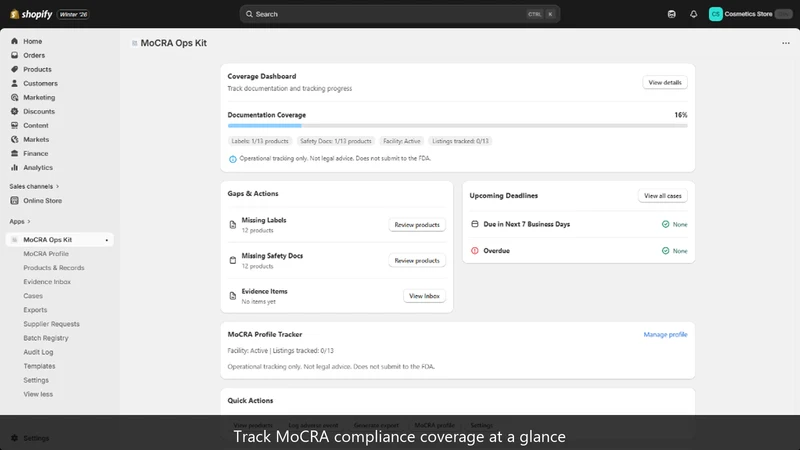800x450 pixels.
Task: Click the Evidence Items file icon
Action: coord(233,296)
